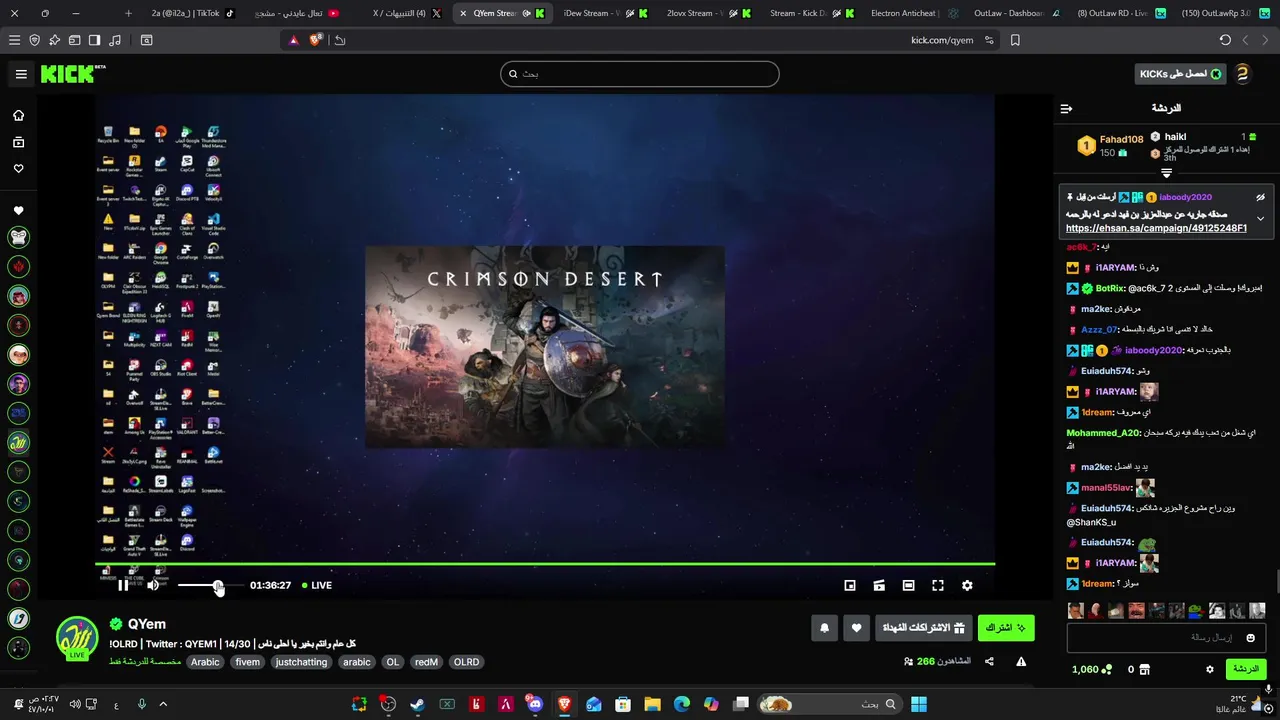Open the clip creation icon in player
This screenshot has height=720, width=1280.
[x=879, y=586]
